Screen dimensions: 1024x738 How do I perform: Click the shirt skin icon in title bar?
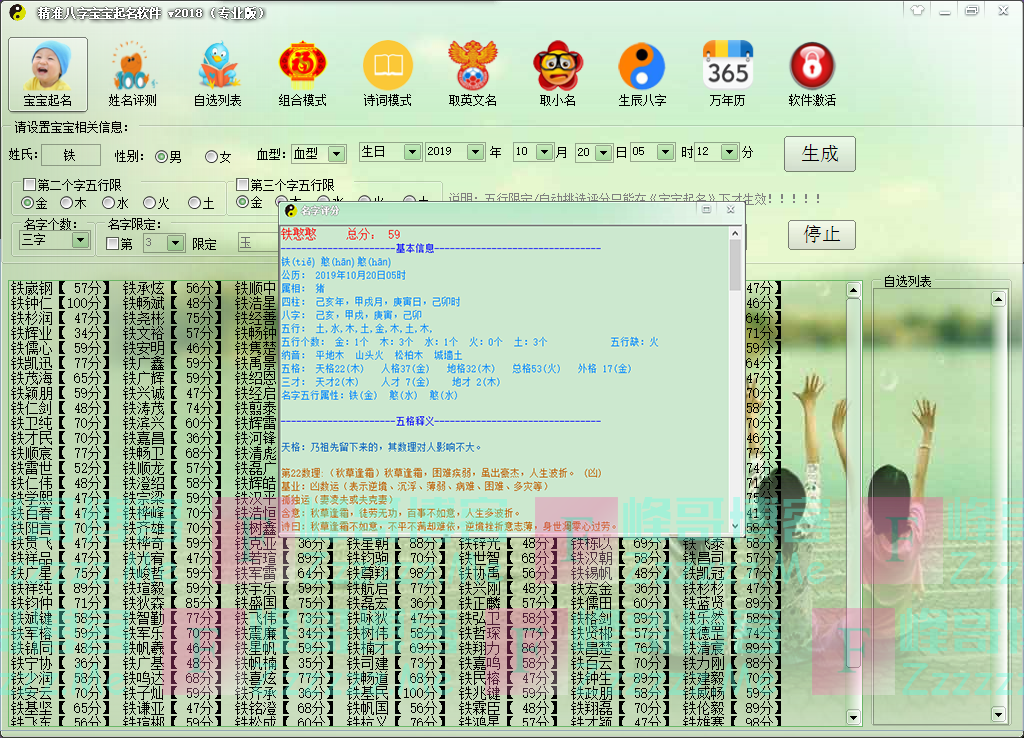pyautogui.click(x=918, y=10)
